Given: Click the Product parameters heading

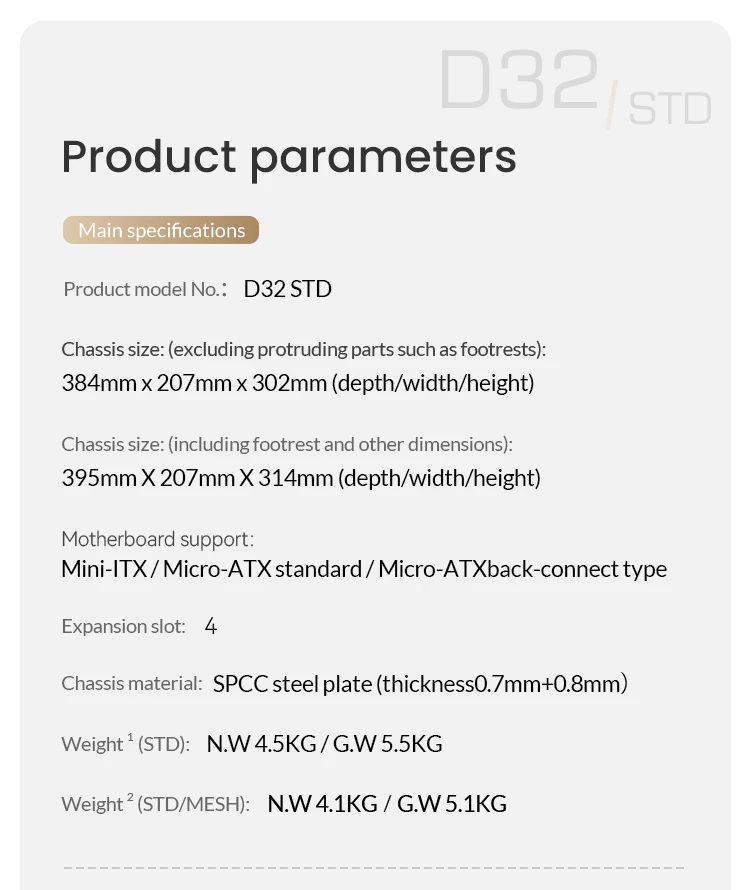Looking at the screenshot, I should 289,158.
